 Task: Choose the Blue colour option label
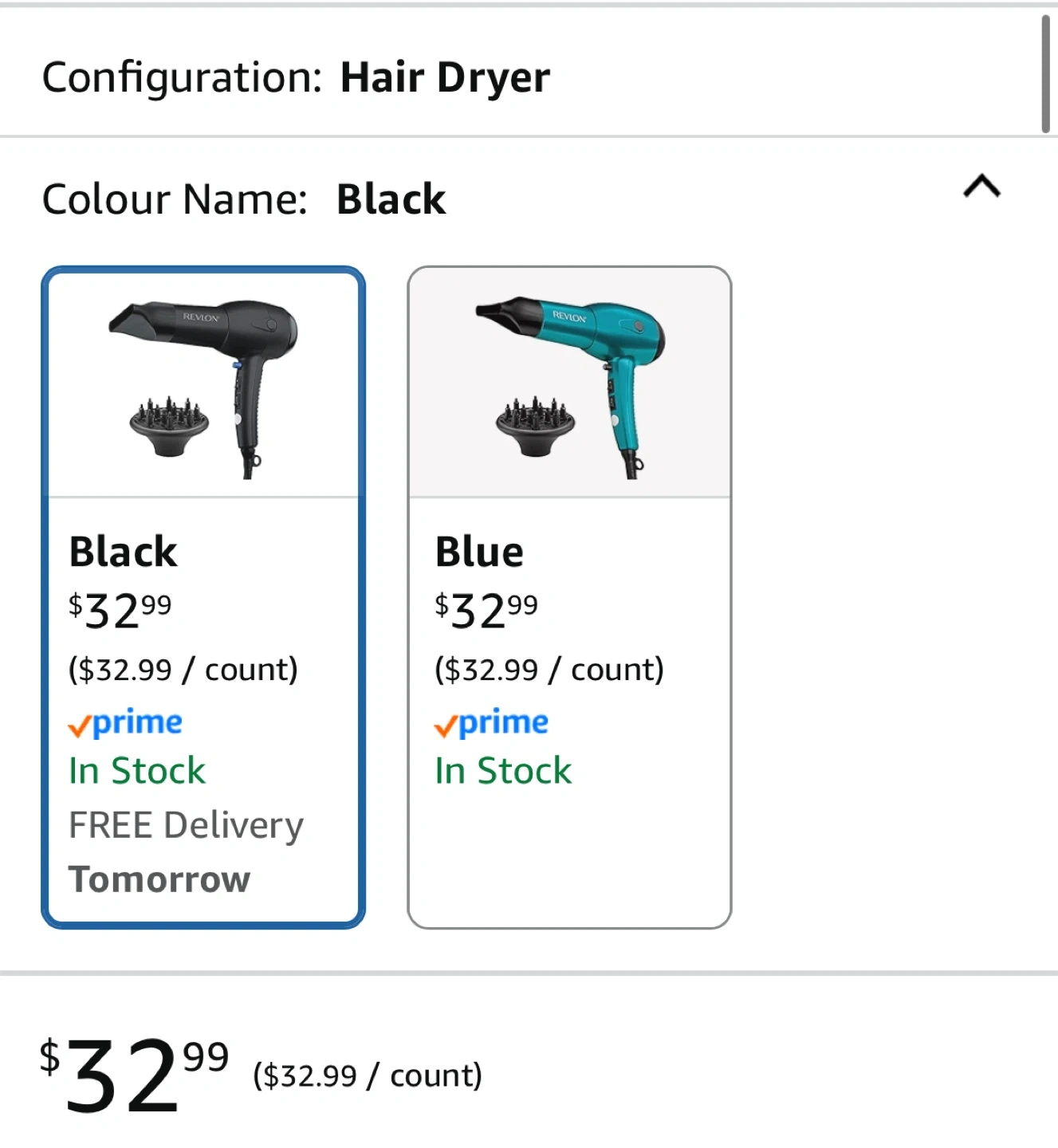(479, 552)
